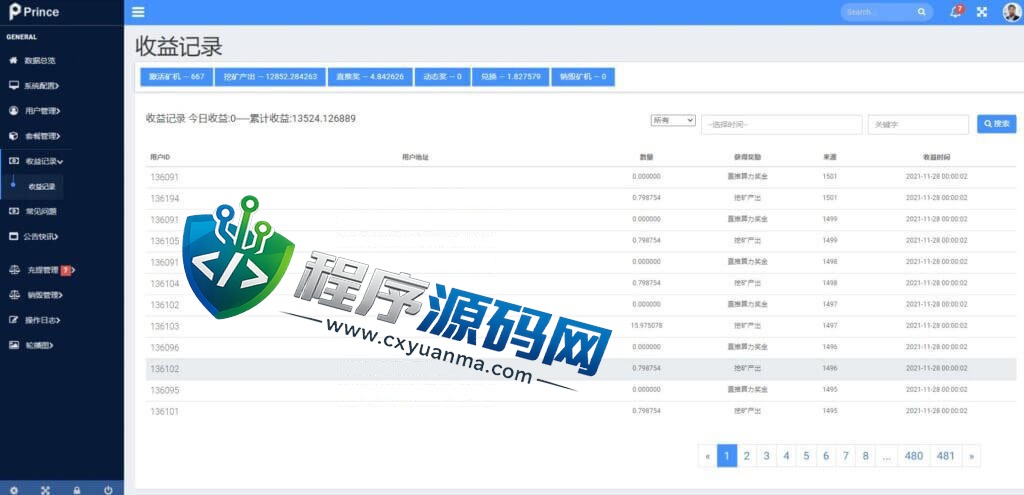1024x495 pixels.
Task: Open 常见问题 in the sidebar
Action: [40, 212]
